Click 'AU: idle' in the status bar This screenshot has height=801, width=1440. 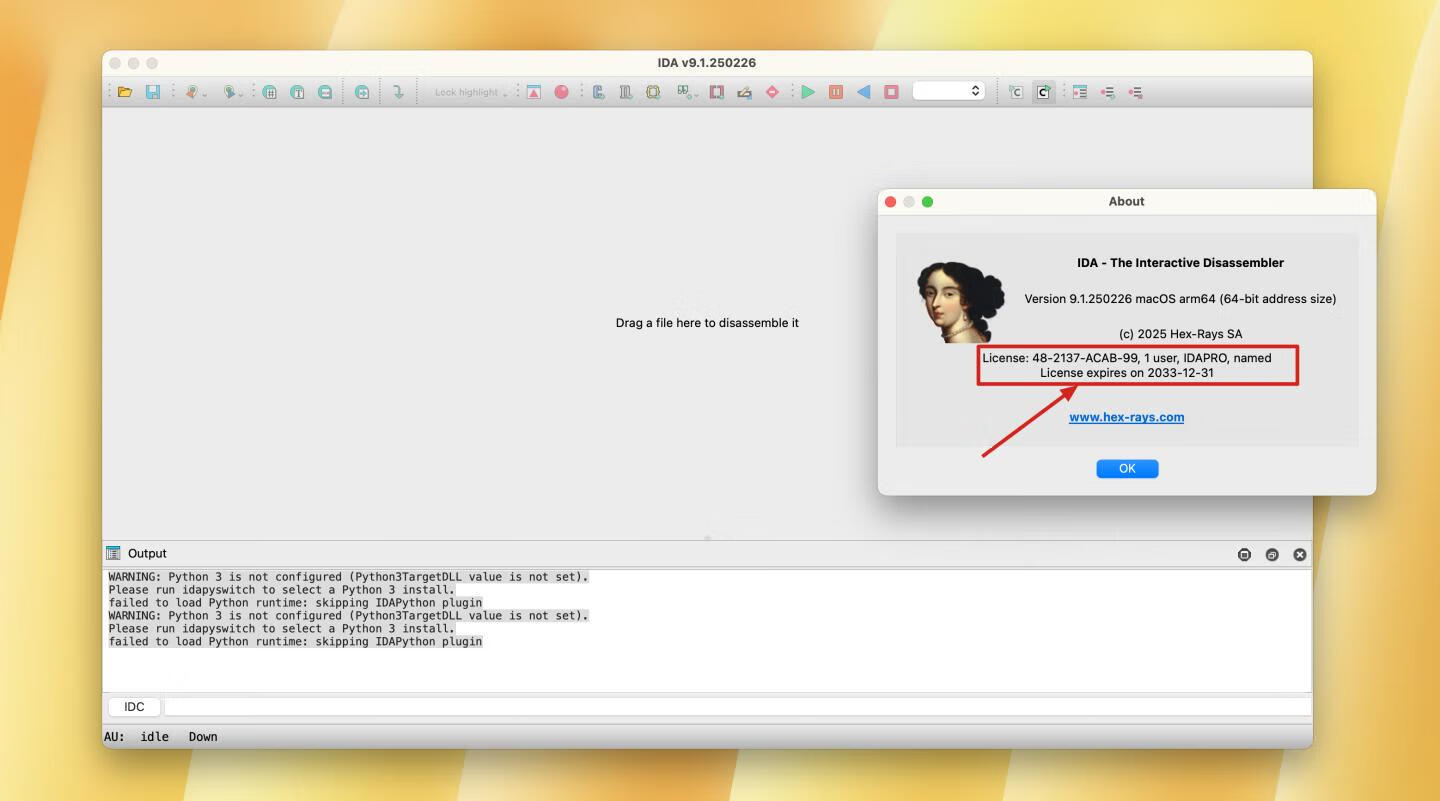click(x=136, y=736)
